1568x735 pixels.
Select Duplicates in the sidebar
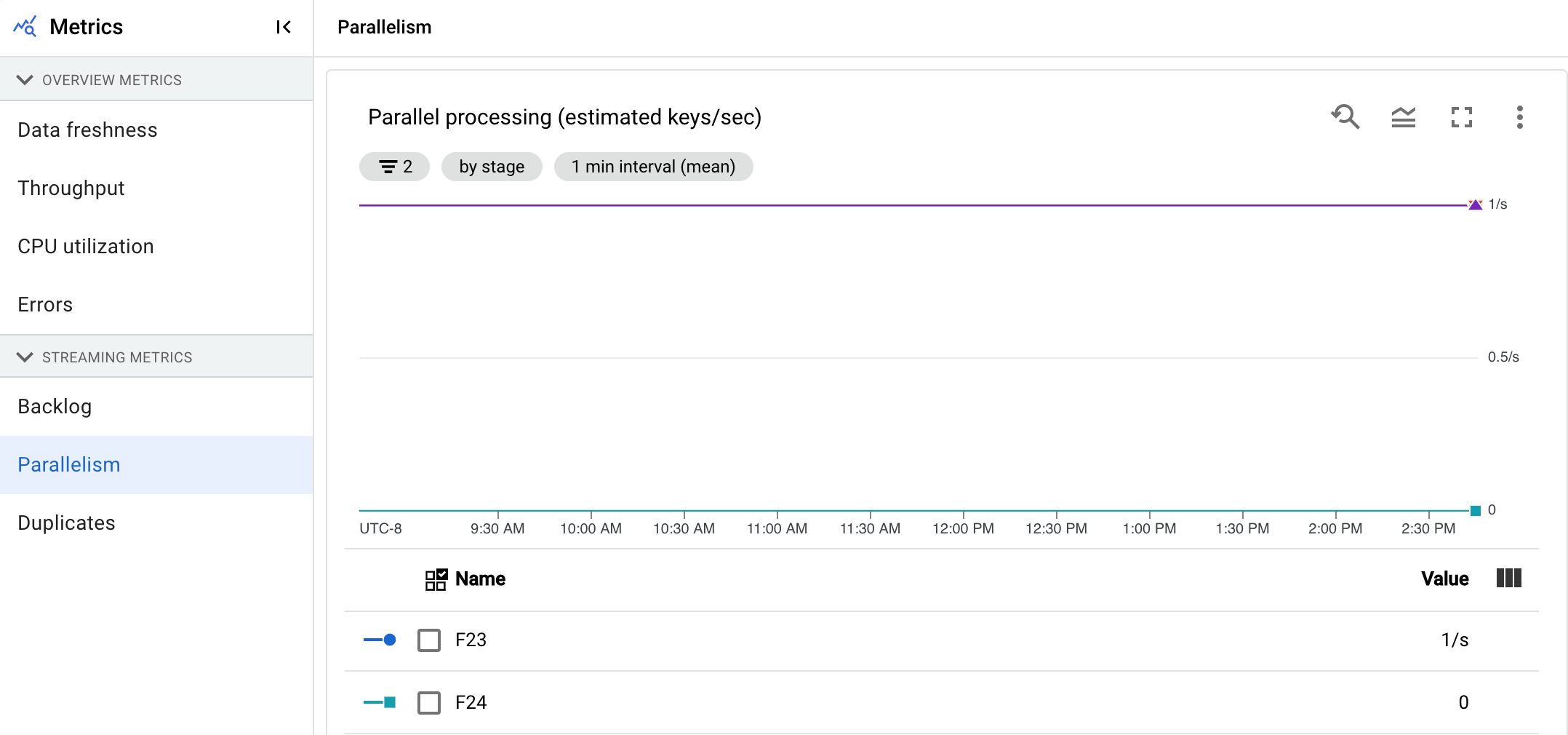coord(66,523)
